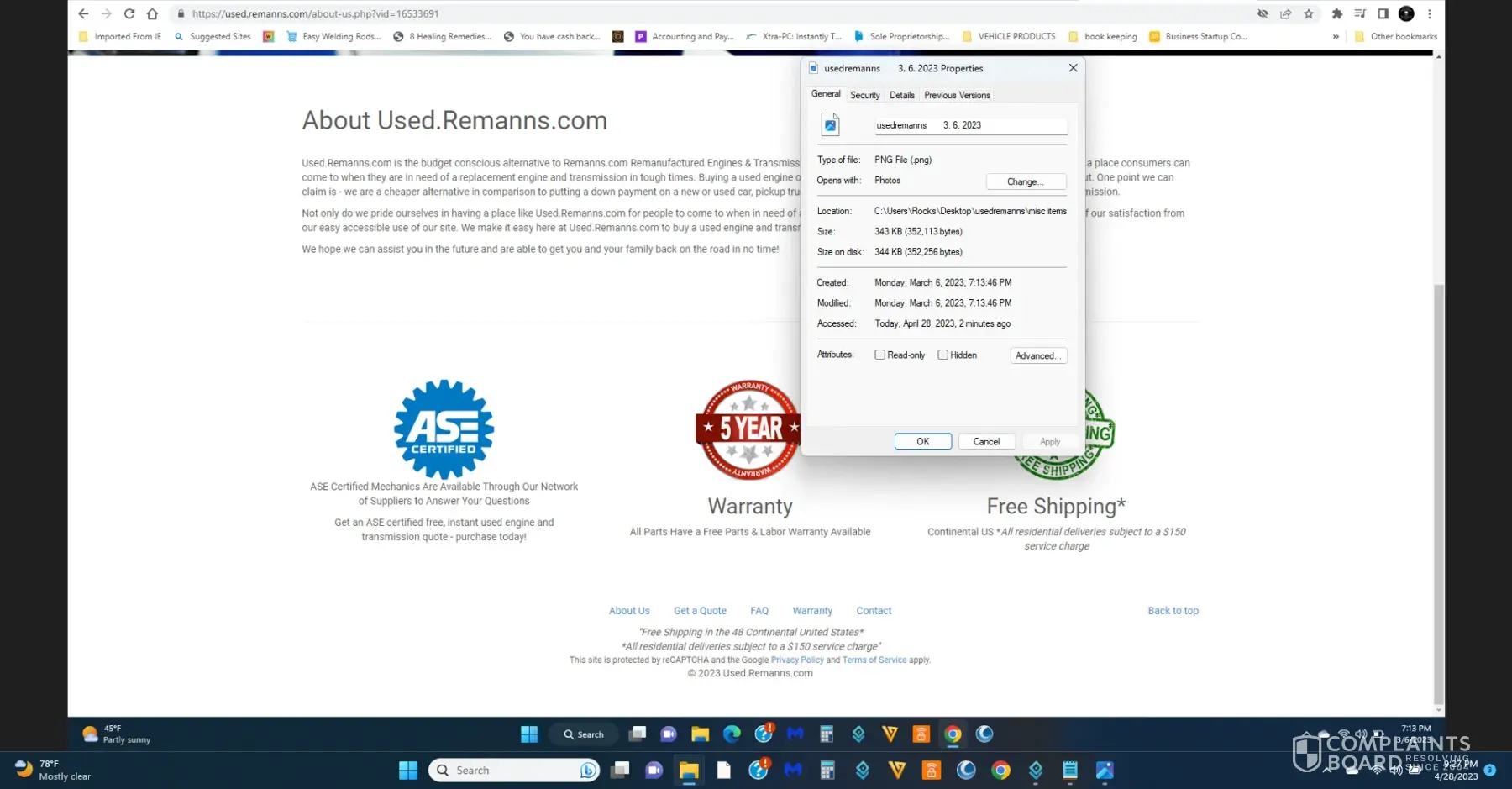Viewport: 1512px width, 789px height.
Task: View site info via the padlock icon
Action: click(x=181, y=13)
